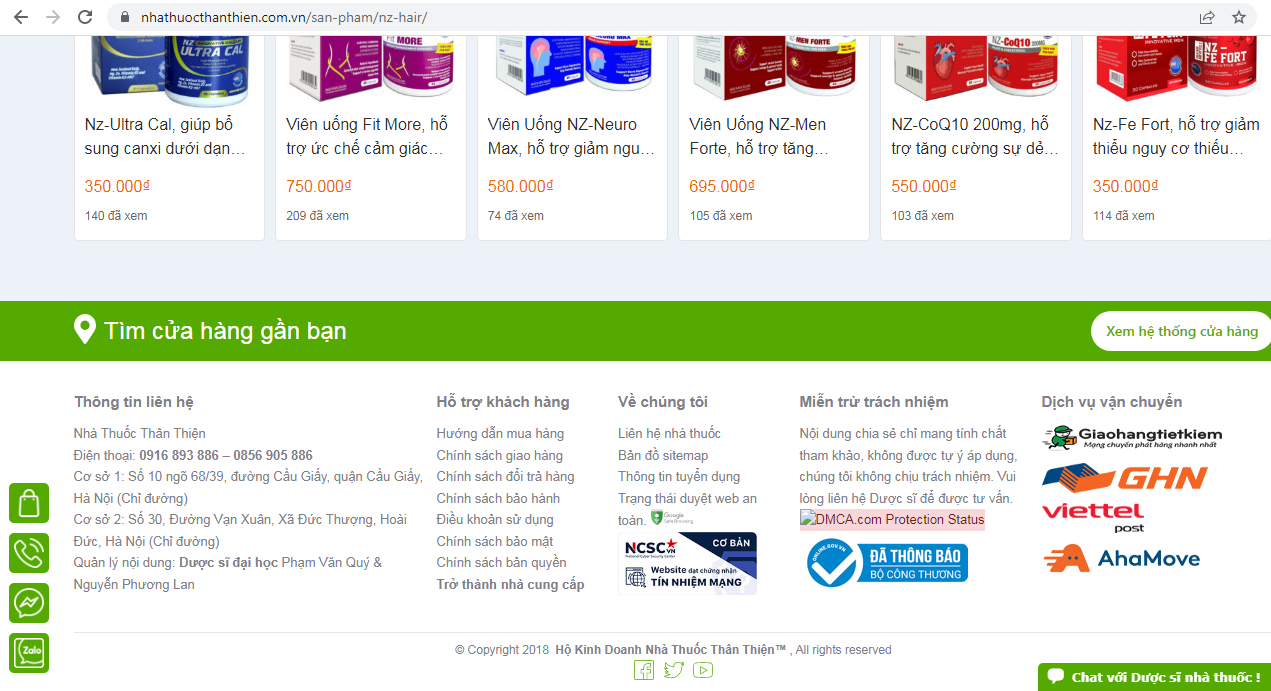This screenshot has width=1271, height=691.
Task: Click the Twitter icon in footer
Action: [x=674, y=670]
